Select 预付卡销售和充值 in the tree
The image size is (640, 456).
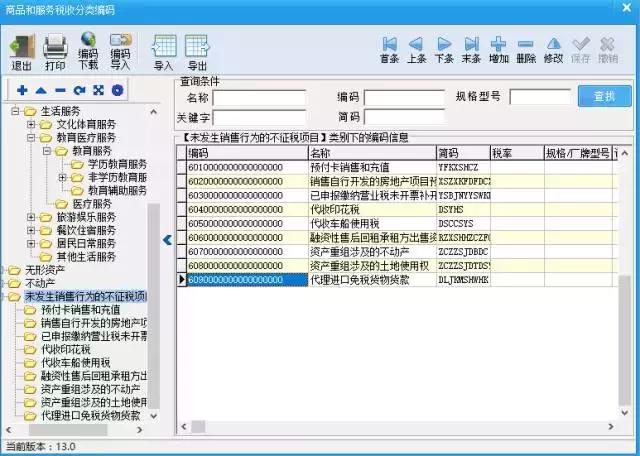click(80, 310)
